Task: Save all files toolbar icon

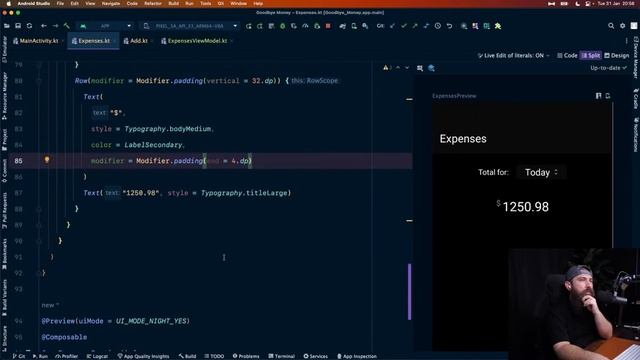Action: (x=18, y=26)
